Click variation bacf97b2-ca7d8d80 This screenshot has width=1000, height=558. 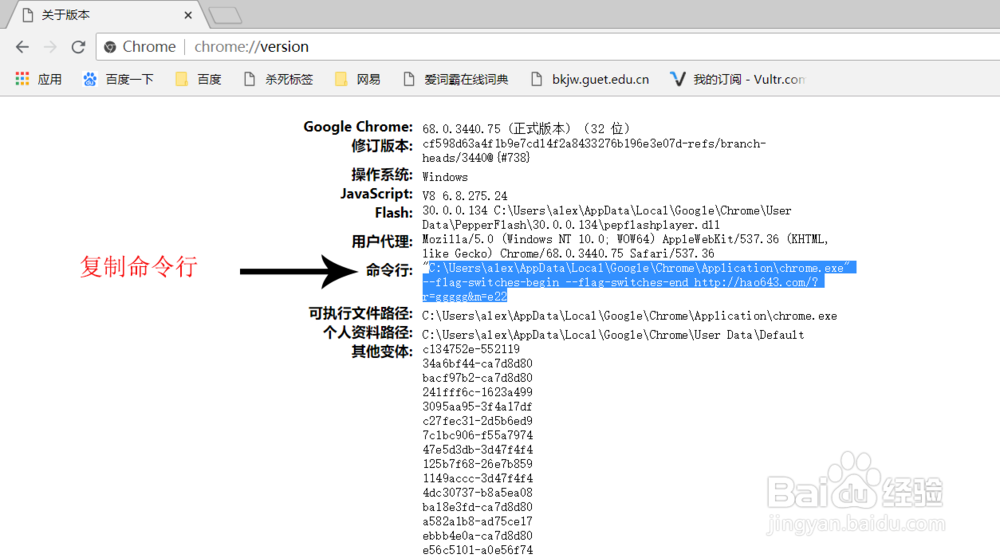click(477, 378)
